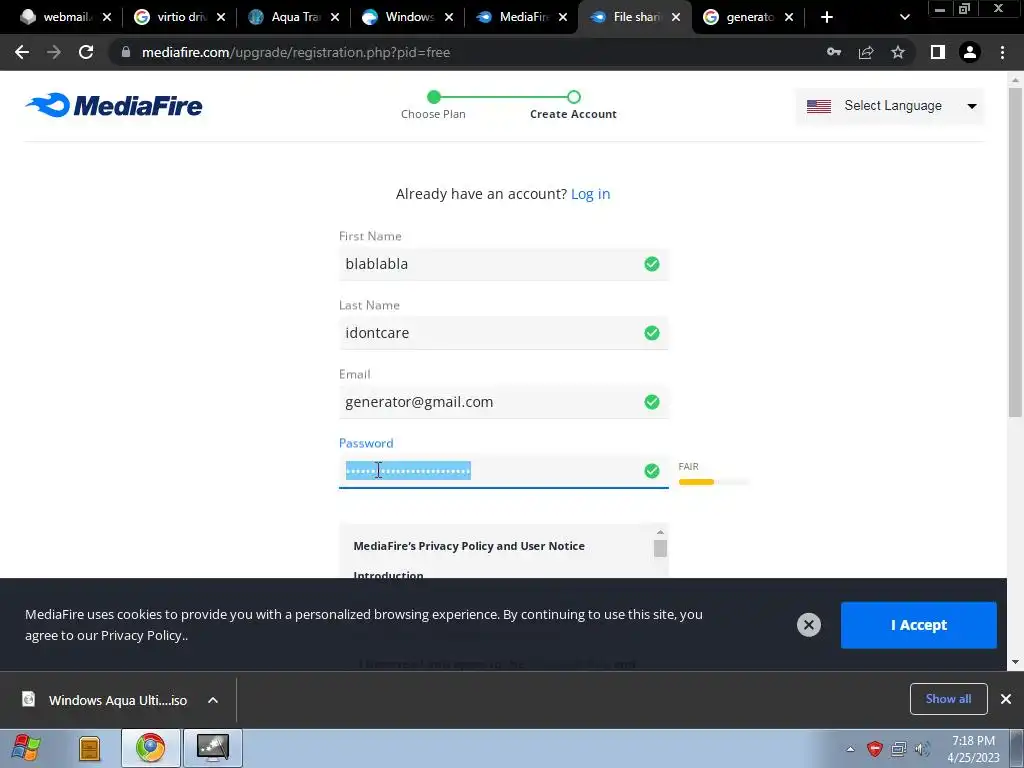Click the ISO download file icon

[29, 699]
